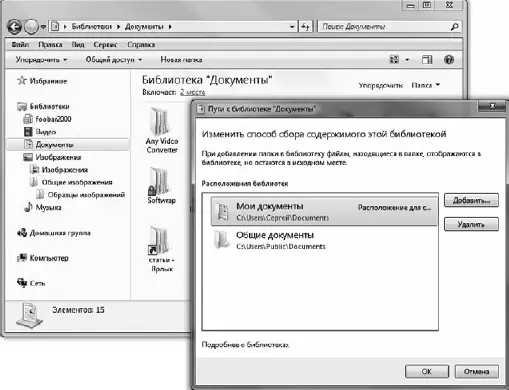Close the library locations dialog
Screen dimensions: 509x390
pyautogui.click(x=492, y=106)
